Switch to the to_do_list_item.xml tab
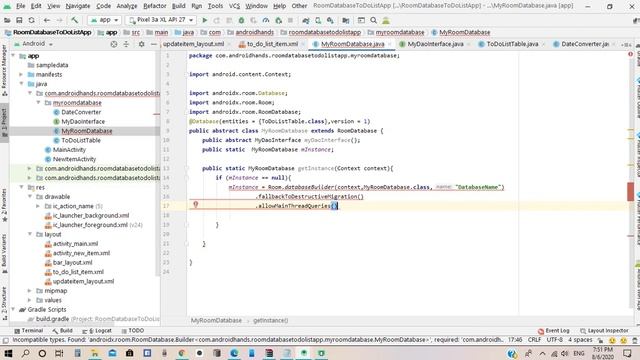 (272, 44)
